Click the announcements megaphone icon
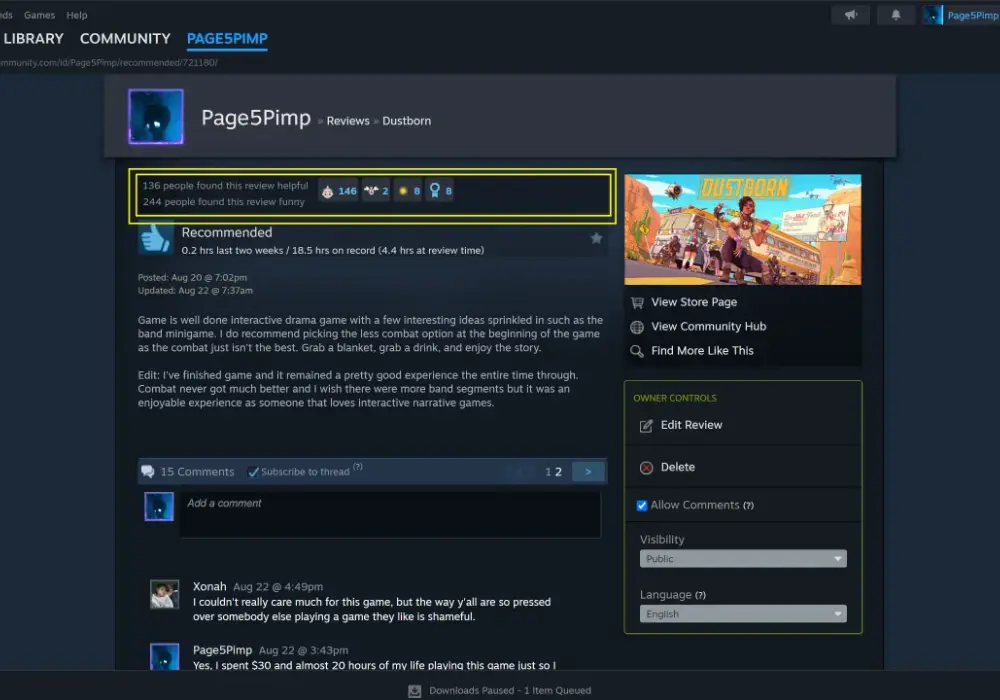The width and height of the screenshot is (1000, 700). click(x=850, y=15)
